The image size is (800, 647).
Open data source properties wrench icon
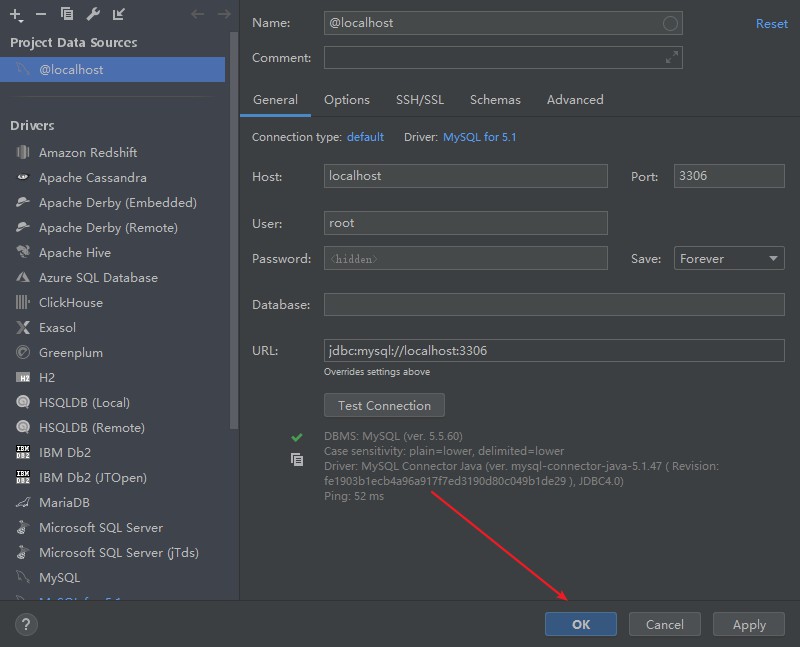(94, 14)
